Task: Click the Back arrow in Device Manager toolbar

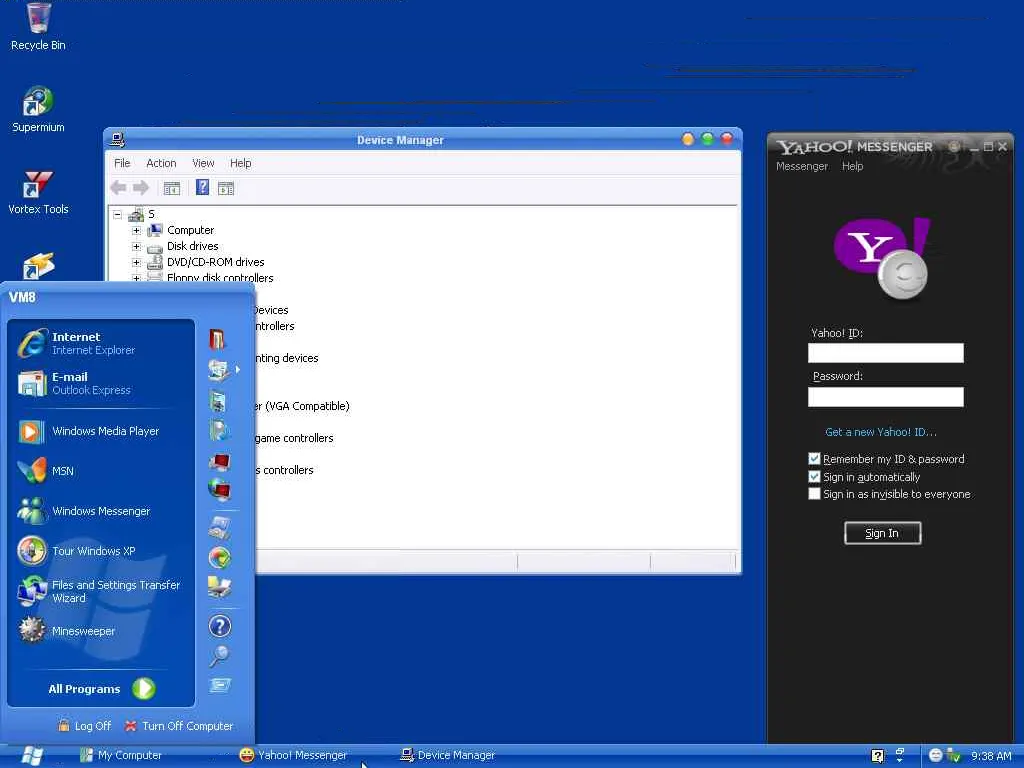Action: (118, 188)
